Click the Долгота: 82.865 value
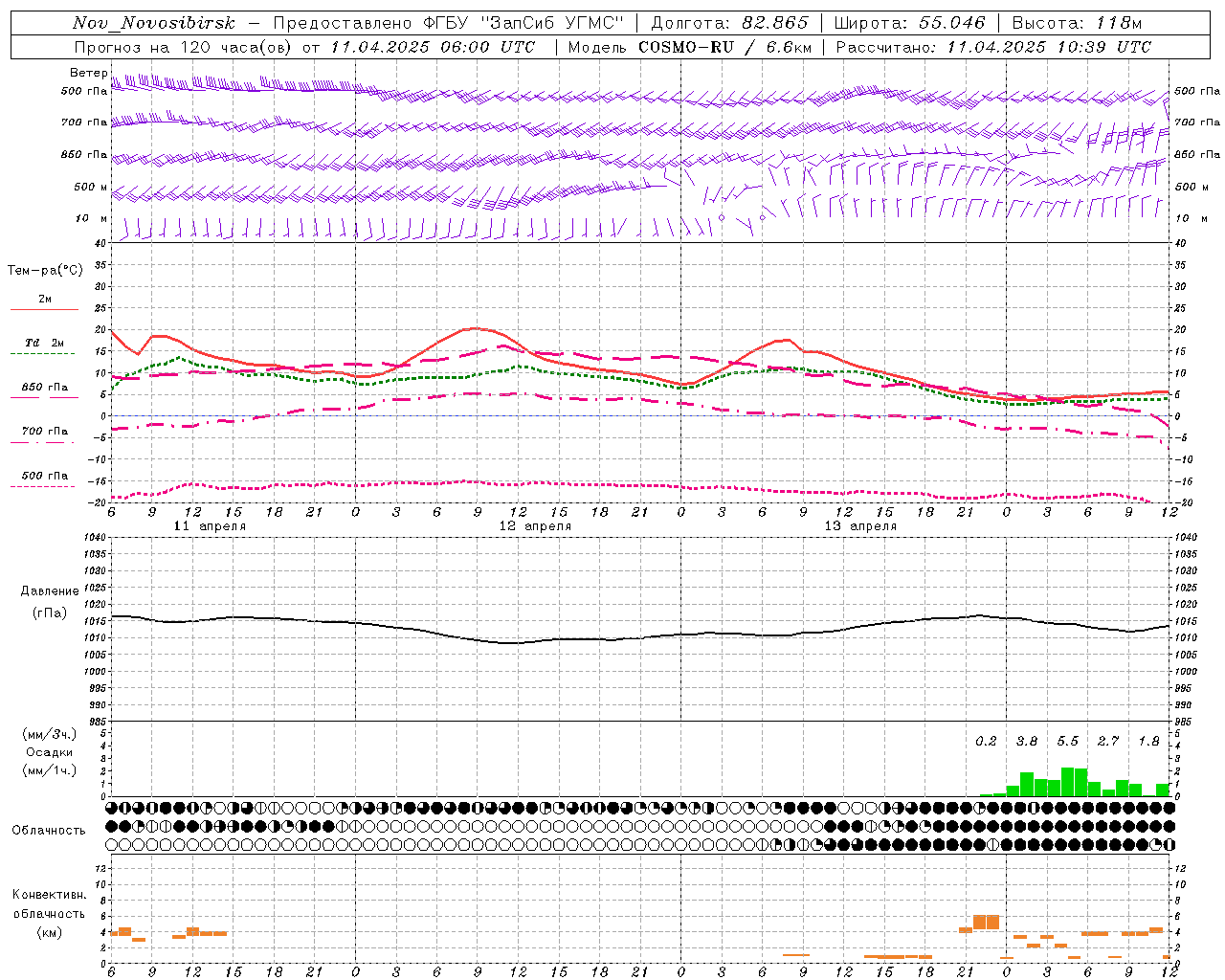This screenshot has width=1225, height=980. click(x=730, y=23)
